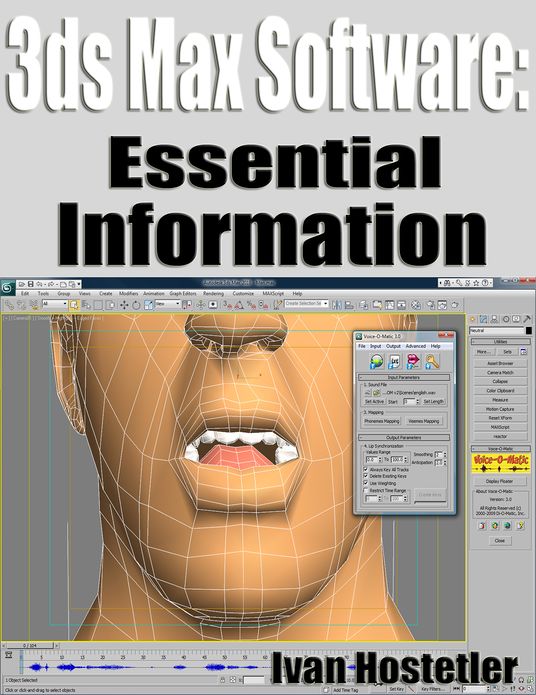The image size is (536, 695).
Task: Collapse the Input Parameters rollout
Action: pyautogui.click(x=404, y=378)
